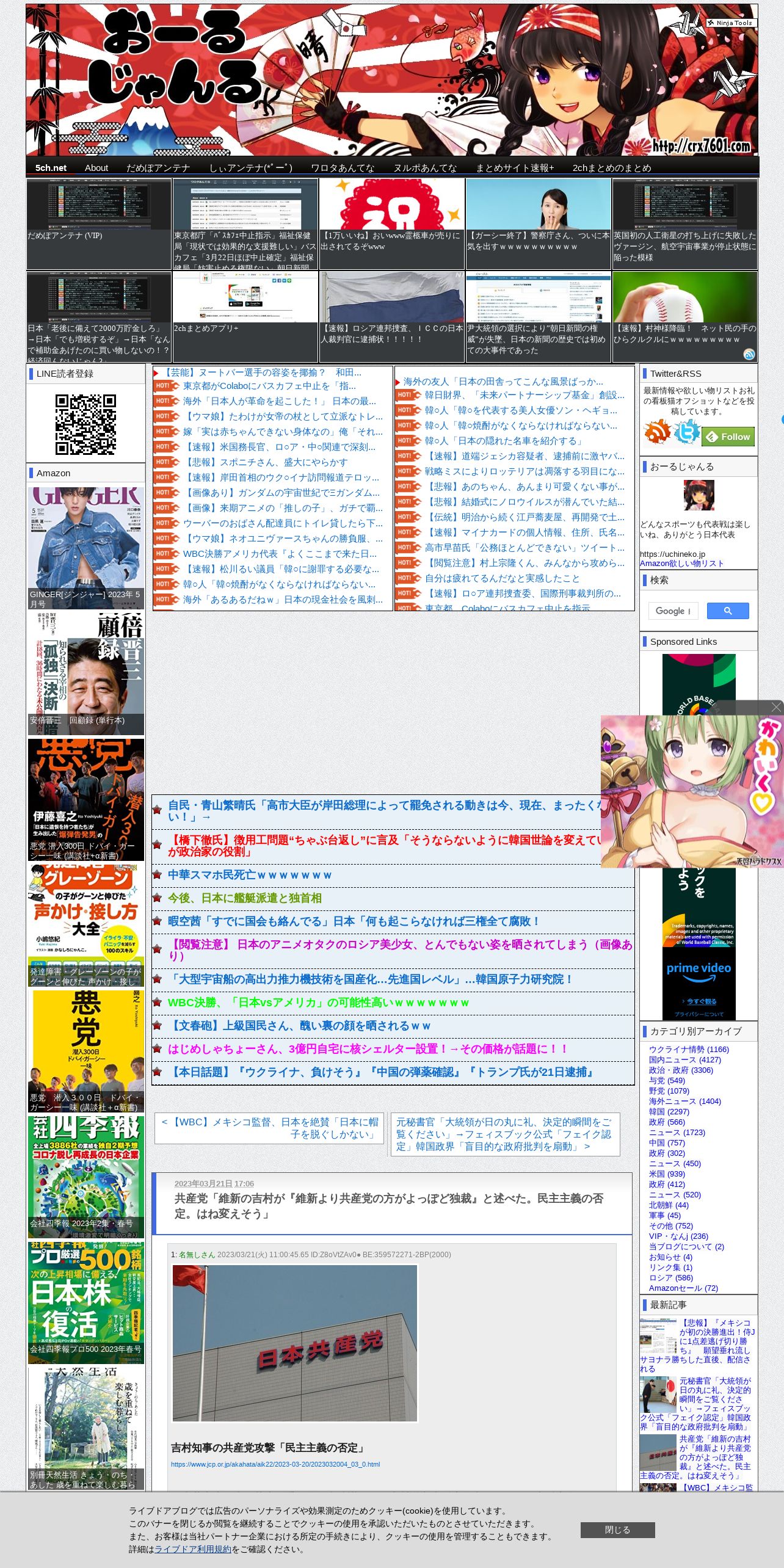
Task: Open the jcp.or.jp akahata source link
Action: [275, 1464]
